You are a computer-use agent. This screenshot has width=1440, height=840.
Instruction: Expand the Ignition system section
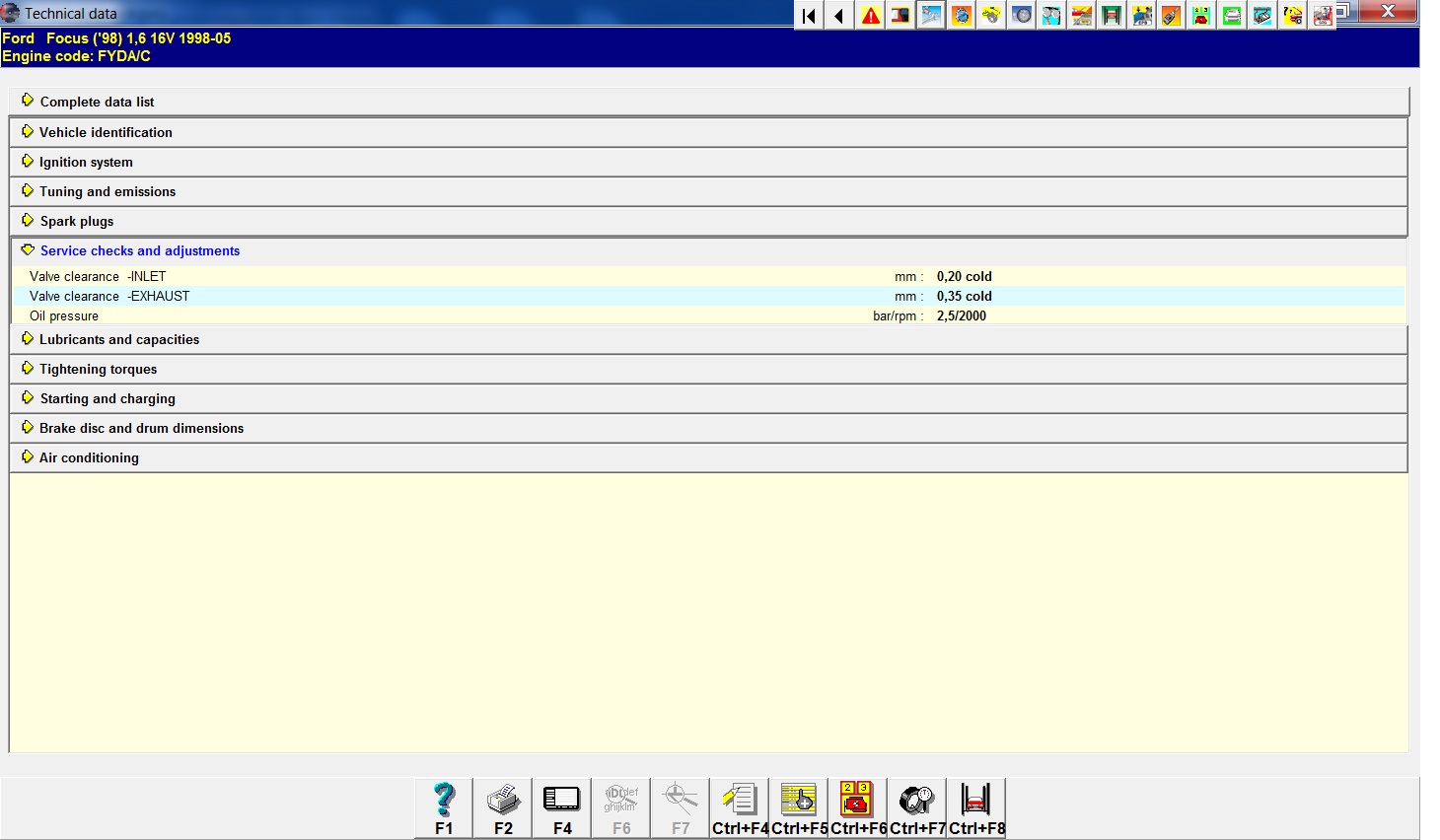(86, 162)
